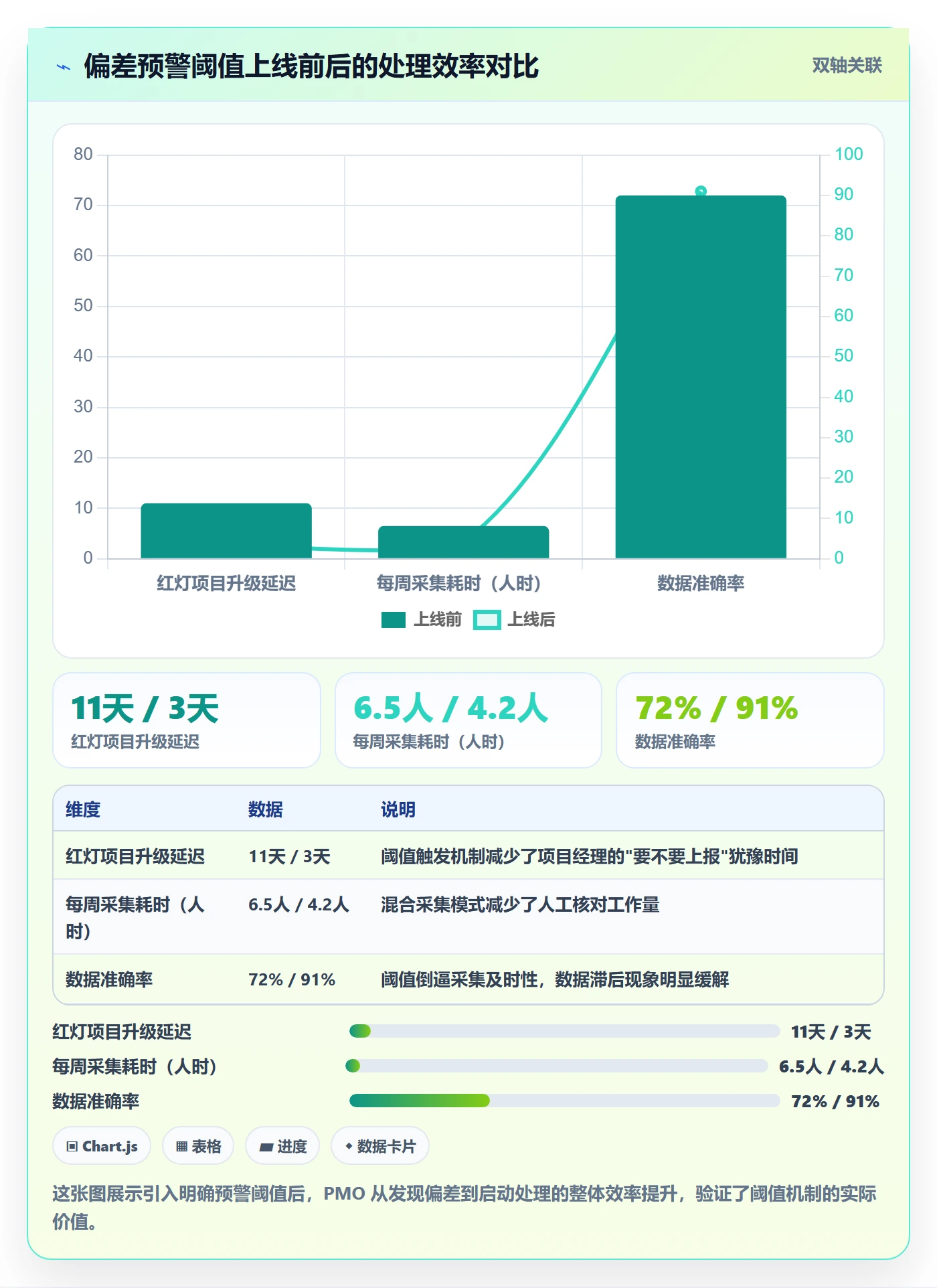The image size is (937, 1288).
Task: Click the 每周采集耗时 bar in the chart
Action: (x=463, y=542)
